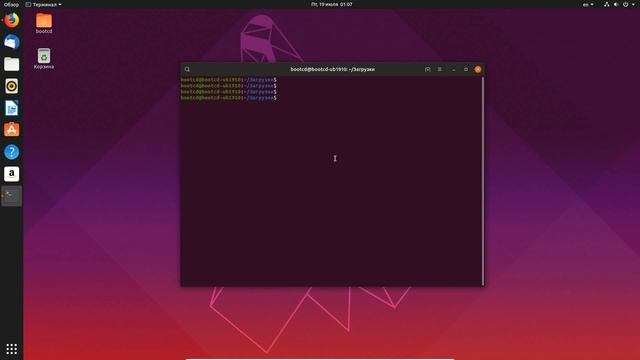Open the Help icon in the dock

pos(11,152)
